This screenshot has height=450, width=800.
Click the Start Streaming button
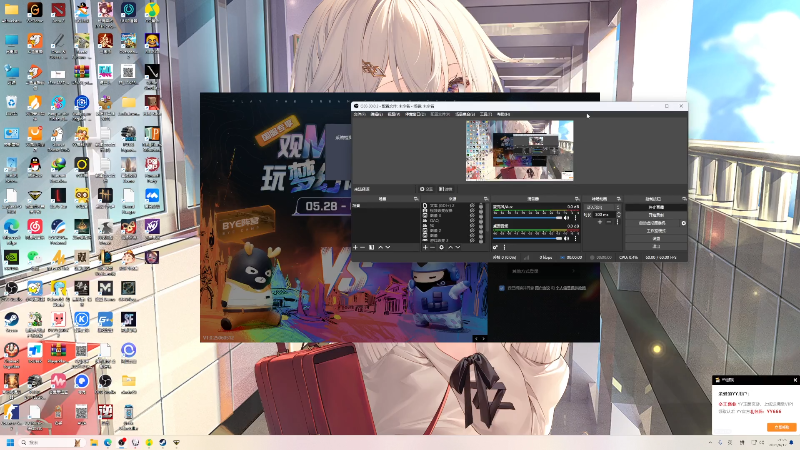pos(656,207)
